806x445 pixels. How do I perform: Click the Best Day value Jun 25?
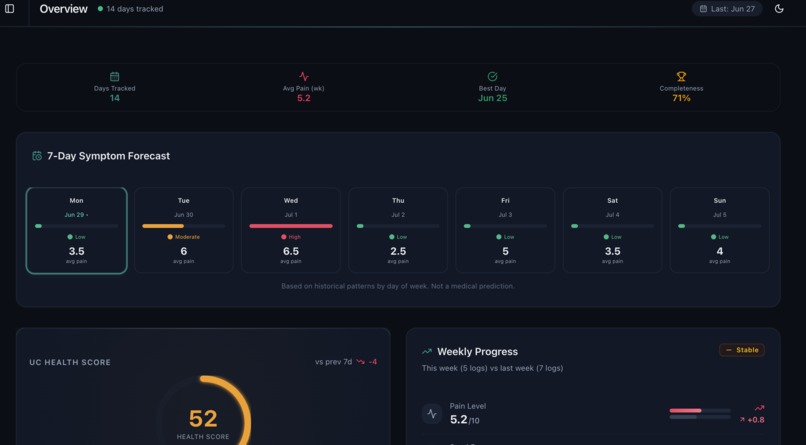tap(492, 98)
